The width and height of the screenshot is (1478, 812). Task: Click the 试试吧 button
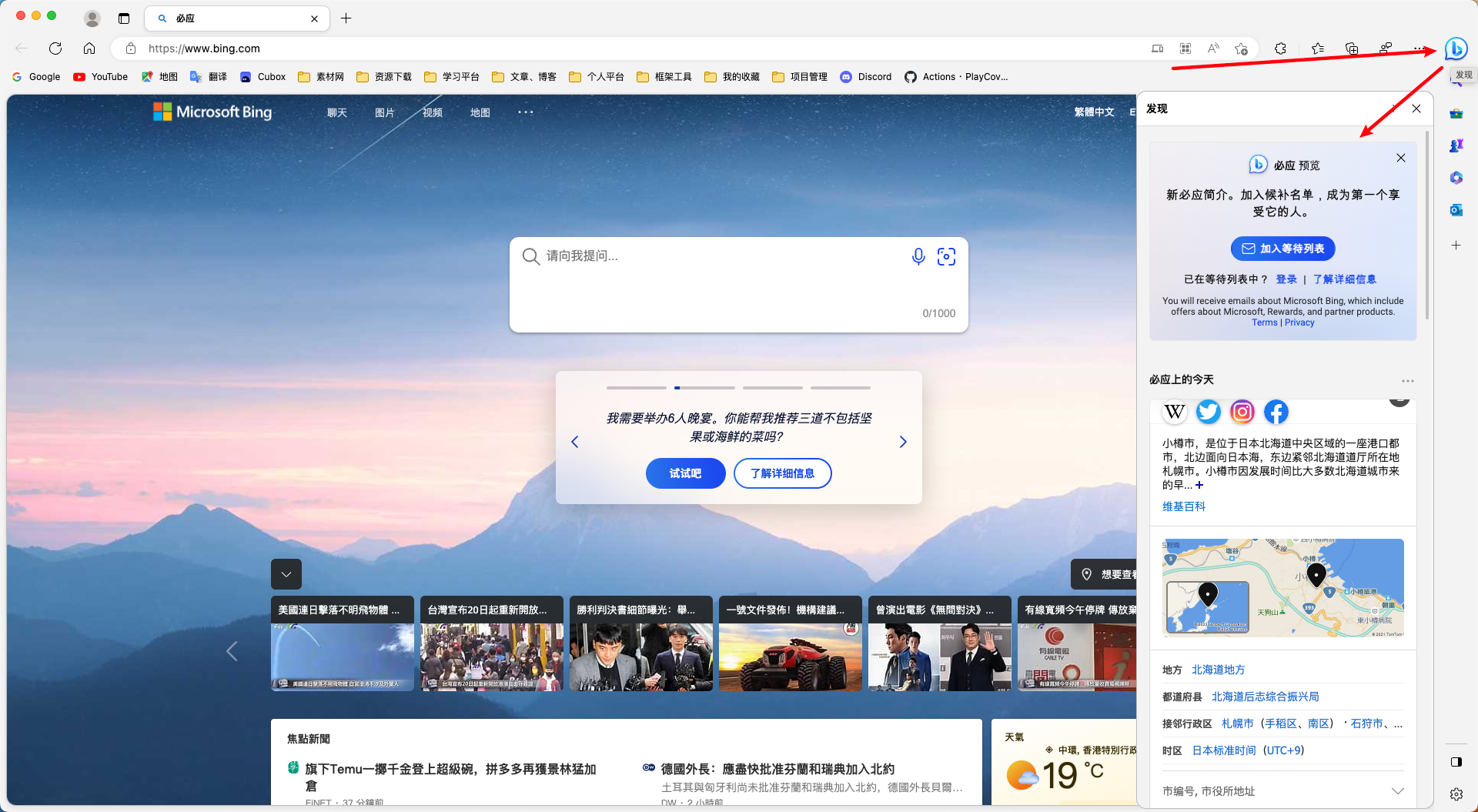(x=685, y=473)
